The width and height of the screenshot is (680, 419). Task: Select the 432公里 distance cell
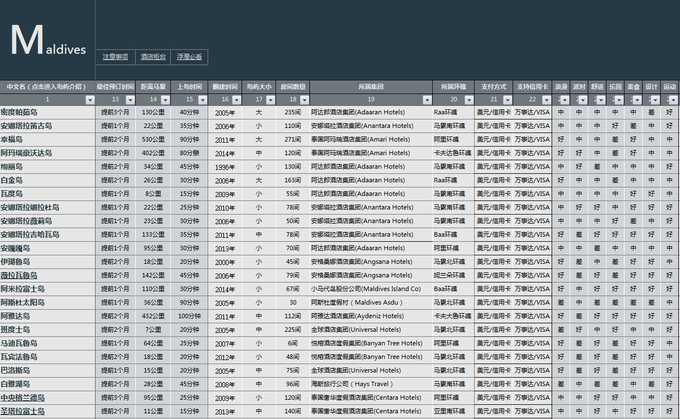click(153, 316)
